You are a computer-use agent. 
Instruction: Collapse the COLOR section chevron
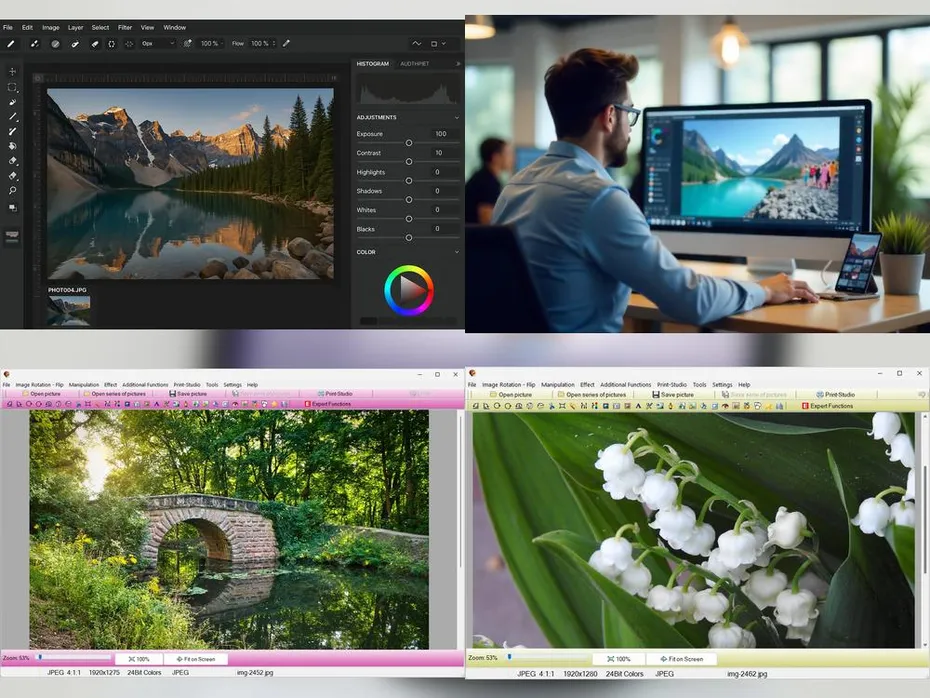tap(457, 252)
